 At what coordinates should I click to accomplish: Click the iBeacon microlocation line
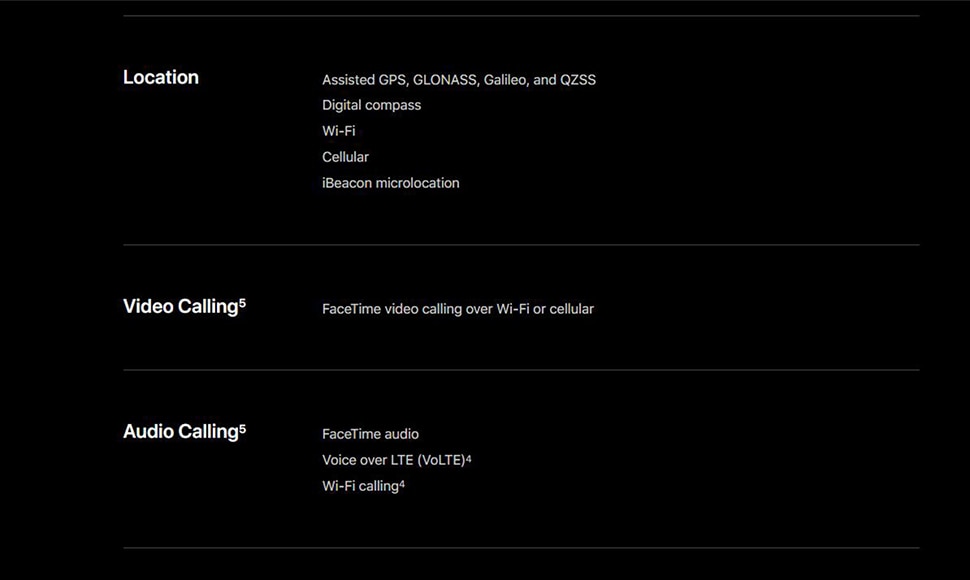[391, 183]
